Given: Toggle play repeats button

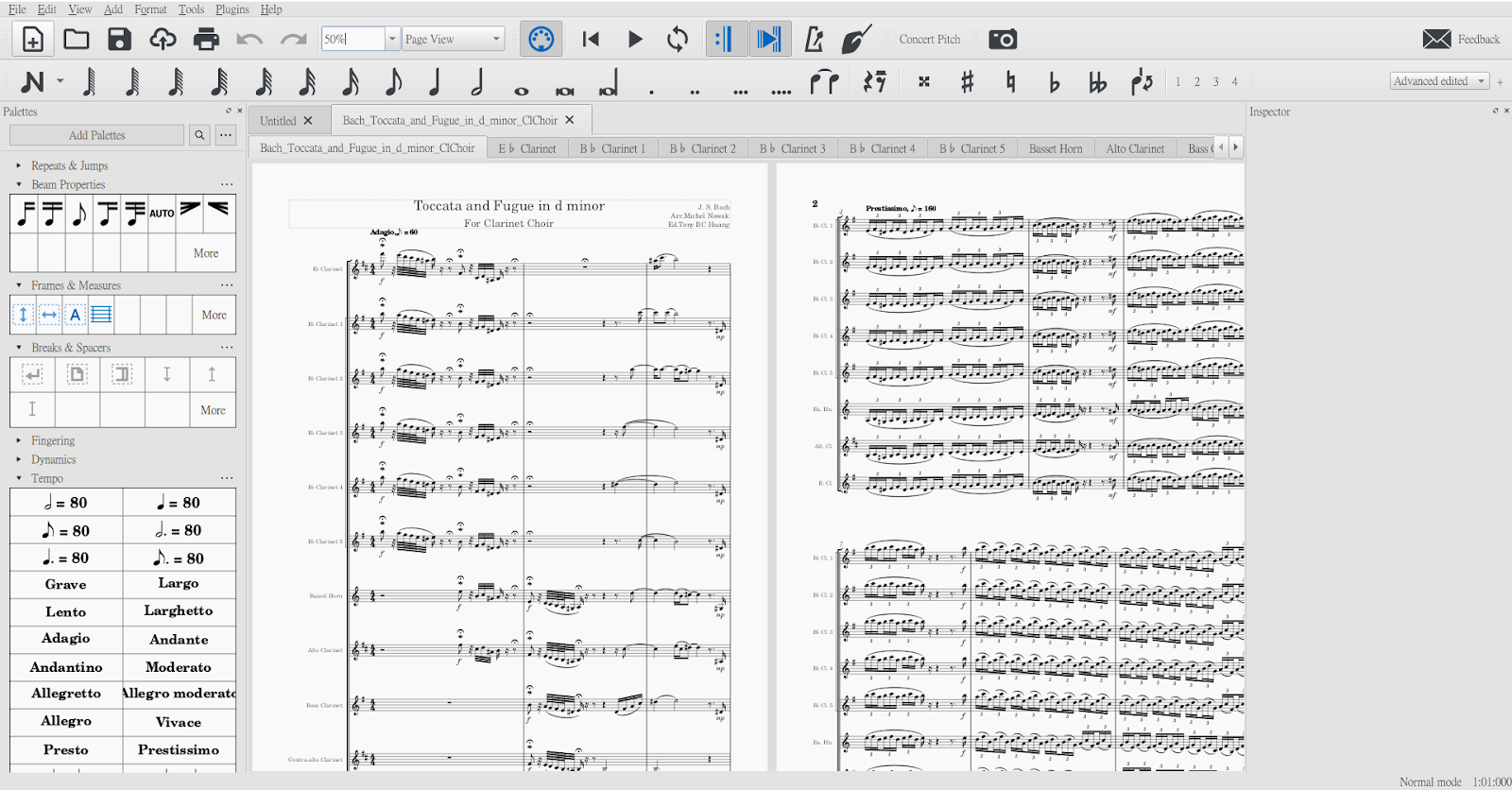Looking at the screenshot, I should [726, 39].
